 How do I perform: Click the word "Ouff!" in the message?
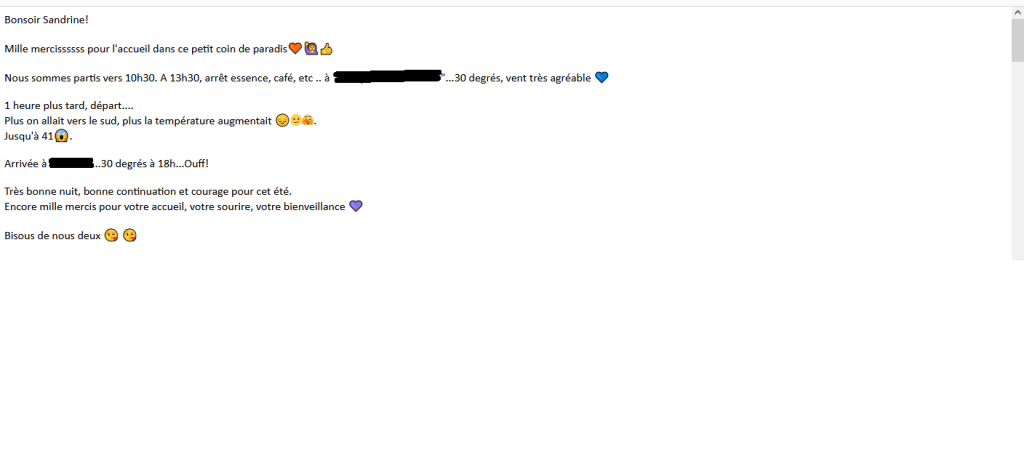click(197, 163)
